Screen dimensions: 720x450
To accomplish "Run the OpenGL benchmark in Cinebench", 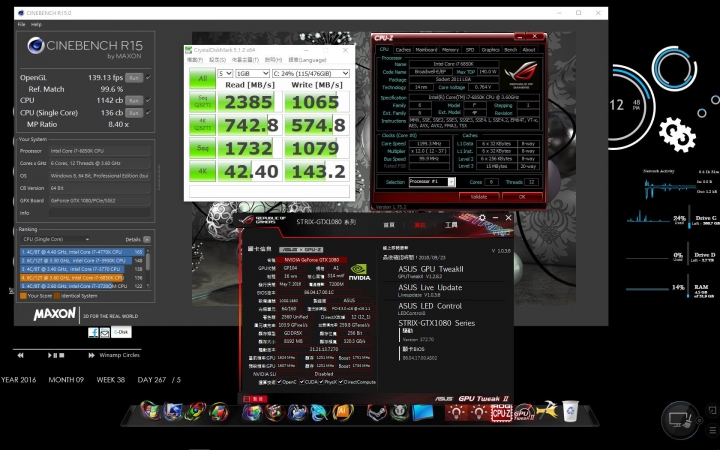I will tap(134, 78).
